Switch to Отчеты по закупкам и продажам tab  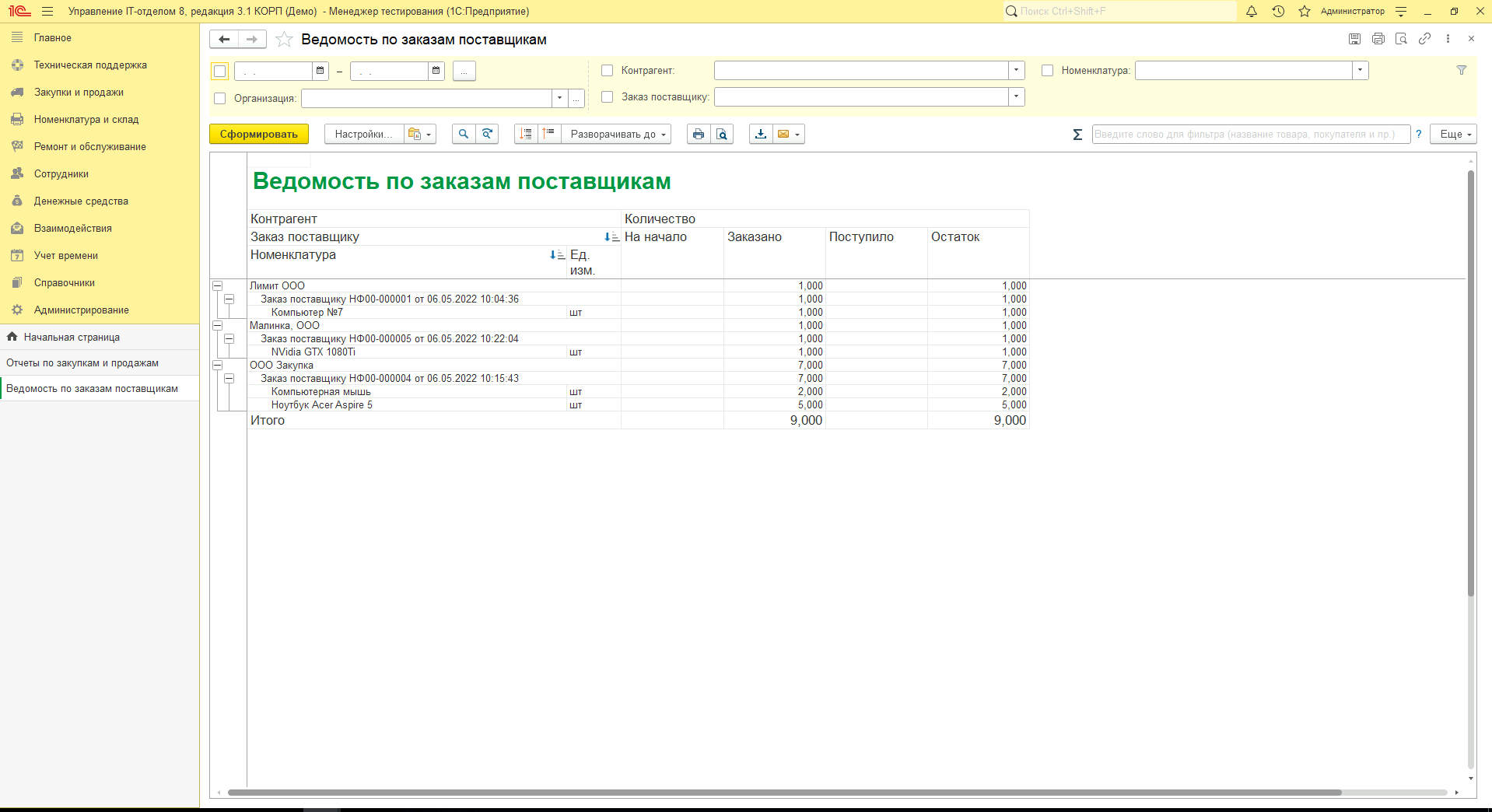[82, 363]
